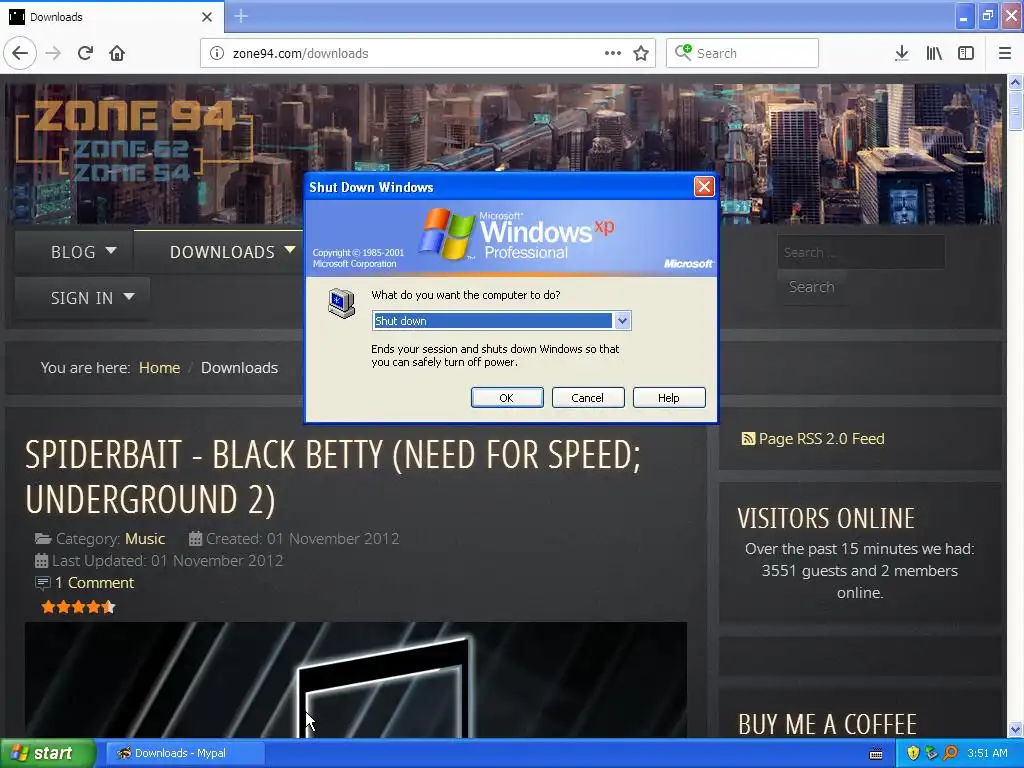The image size is (1024, 768).
Task: Close the Shut Down Windows dialog
Action: (704, 187)
